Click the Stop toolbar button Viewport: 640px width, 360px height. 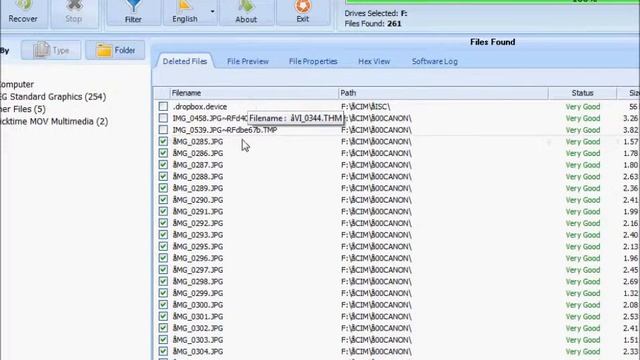[x=73, y=13]
